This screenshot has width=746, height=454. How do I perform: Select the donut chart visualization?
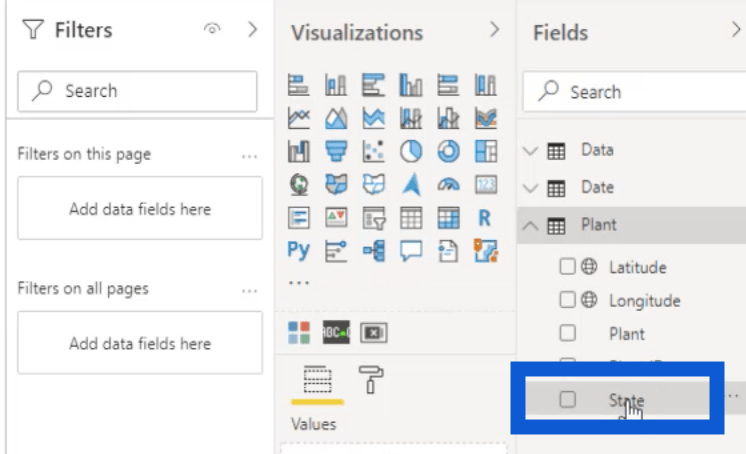point(449,151)
